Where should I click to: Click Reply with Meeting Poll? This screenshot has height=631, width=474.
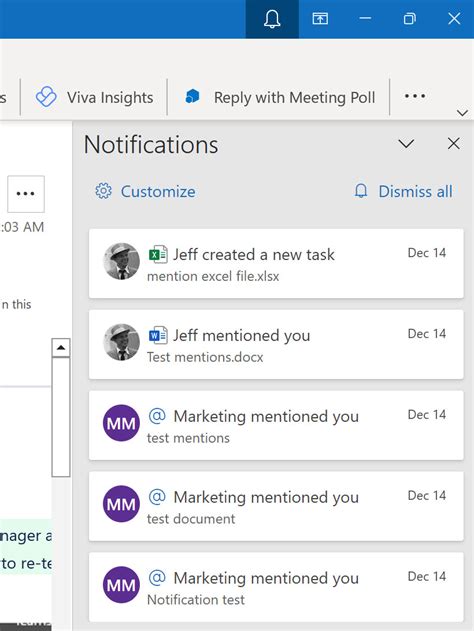pos(280,97)
